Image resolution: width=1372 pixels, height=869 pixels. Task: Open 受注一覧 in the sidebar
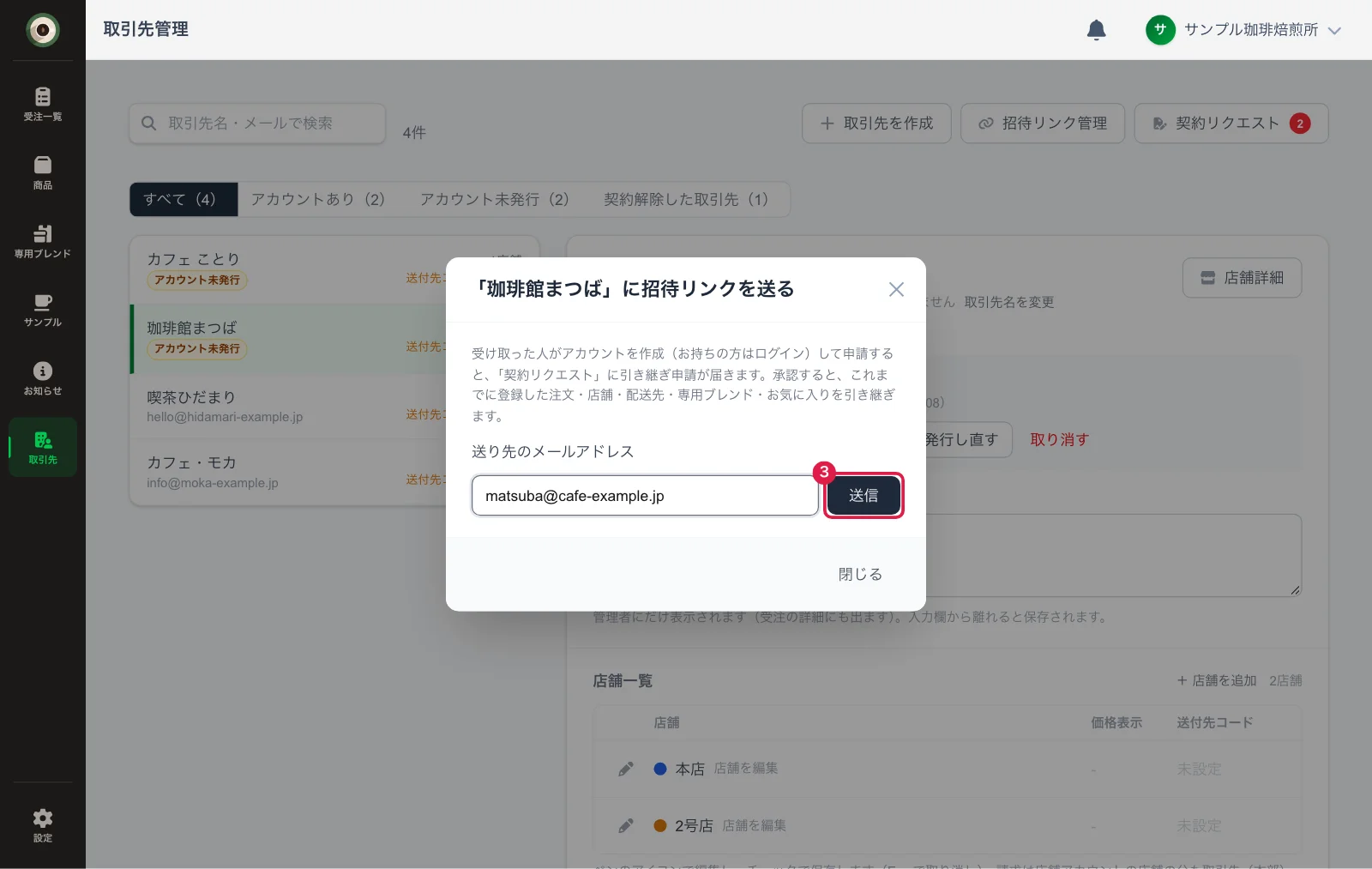43,104
